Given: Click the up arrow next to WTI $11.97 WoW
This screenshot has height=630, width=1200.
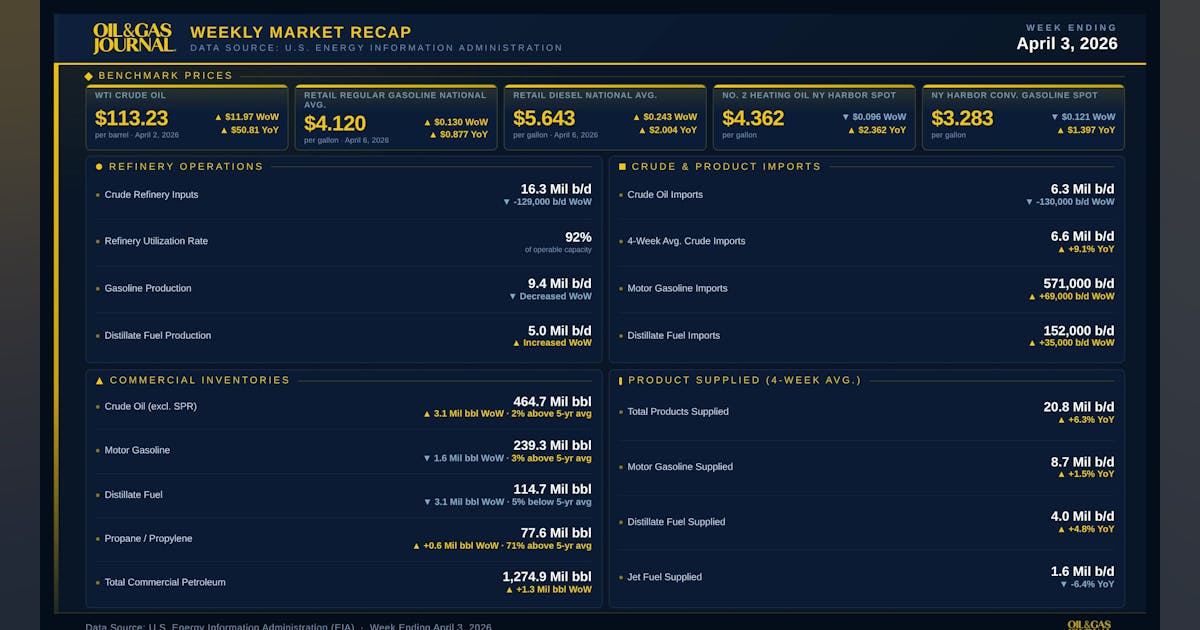Looking at the screenshot, I should [x=218, y=117].
